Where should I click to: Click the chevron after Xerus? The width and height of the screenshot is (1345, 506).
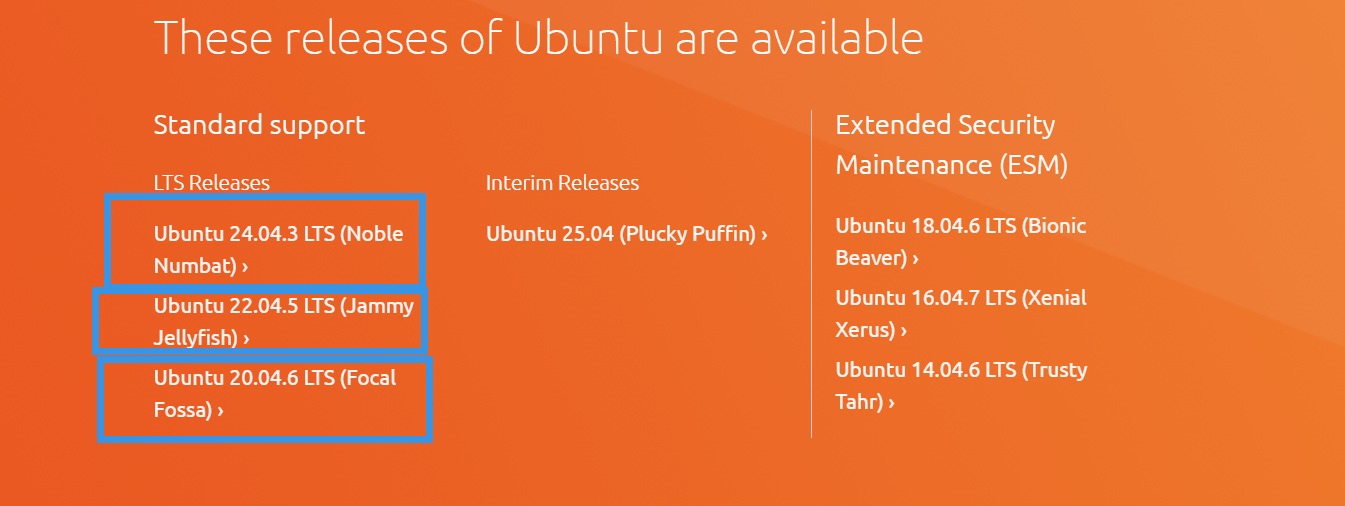(904, 331)
